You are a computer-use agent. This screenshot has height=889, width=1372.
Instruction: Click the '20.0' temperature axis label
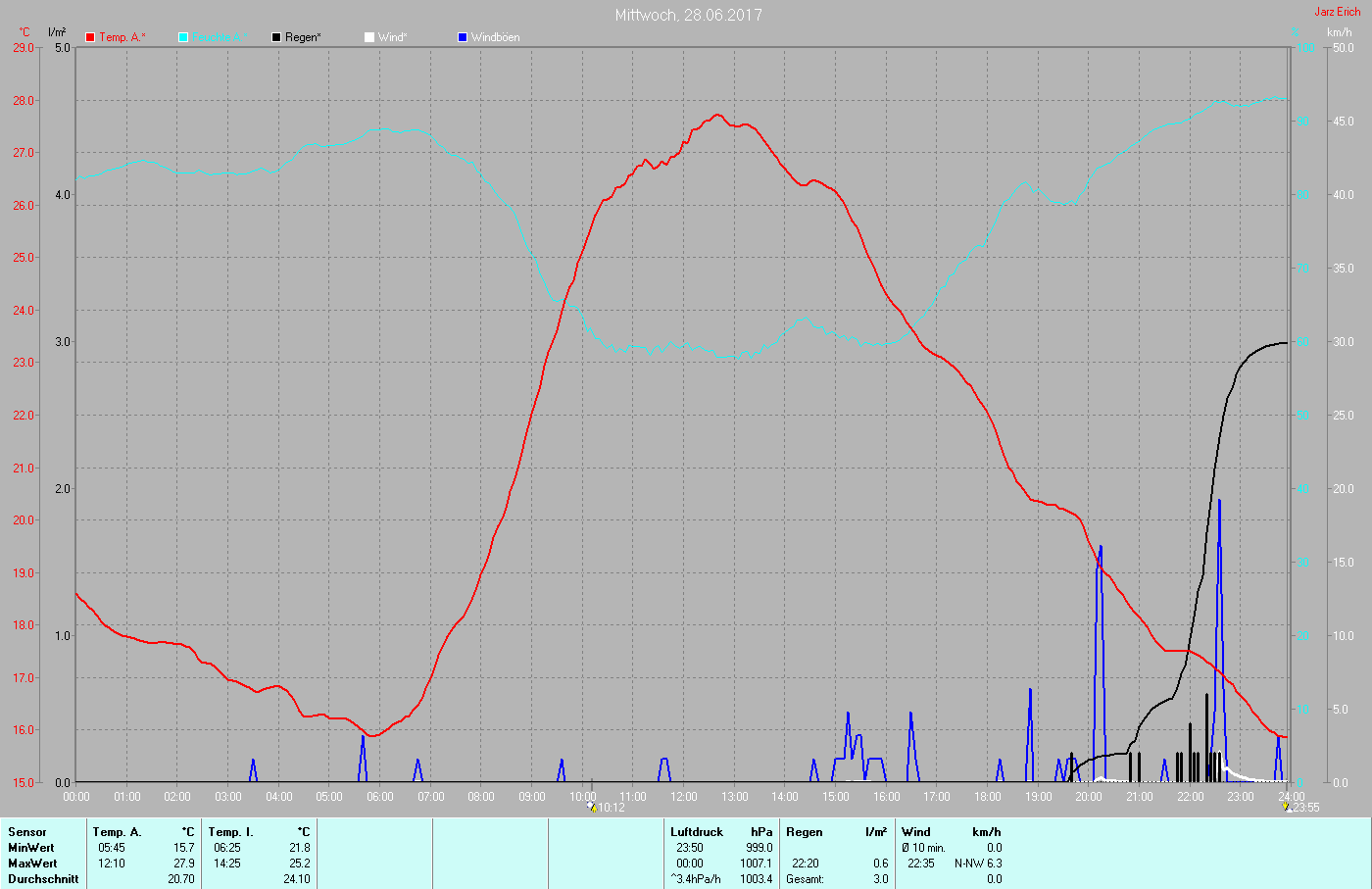point(24,519)
